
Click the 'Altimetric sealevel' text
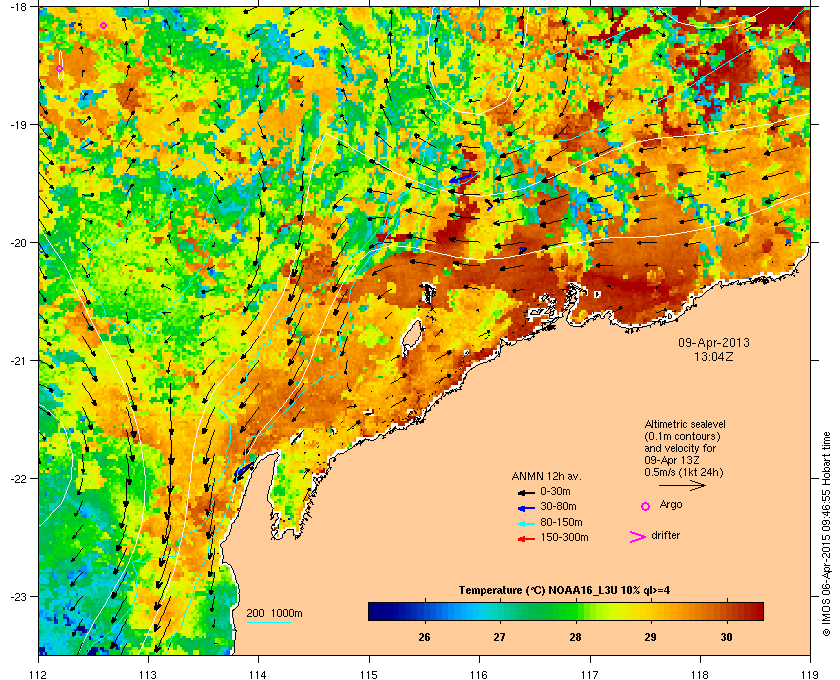[x=685, y=424]
